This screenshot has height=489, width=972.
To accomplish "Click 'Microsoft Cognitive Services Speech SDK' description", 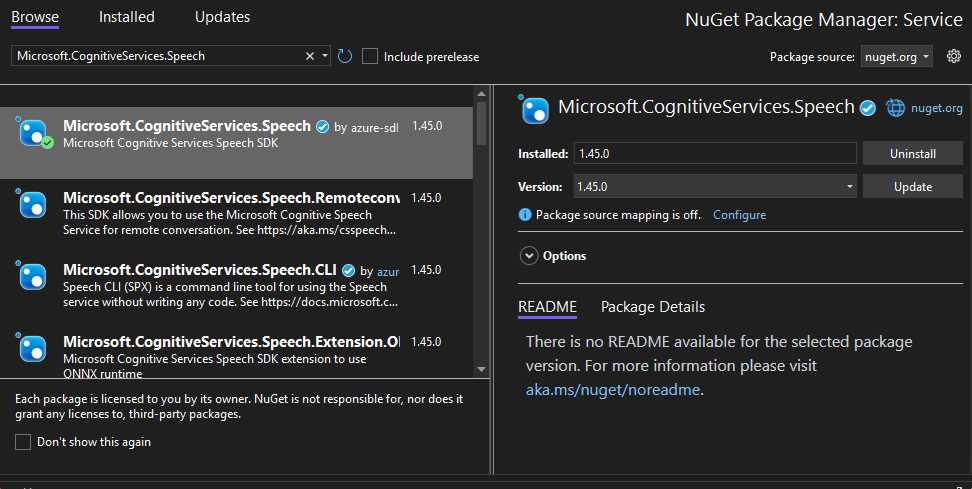I will pos(170,143).
